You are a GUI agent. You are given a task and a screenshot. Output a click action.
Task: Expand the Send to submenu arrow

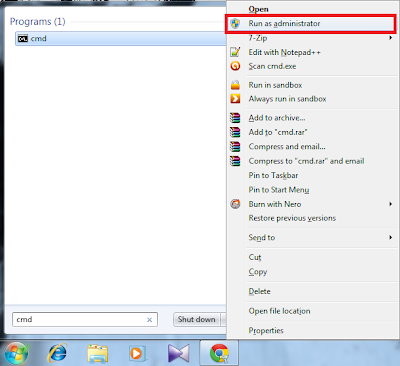[x=390, y=237]
